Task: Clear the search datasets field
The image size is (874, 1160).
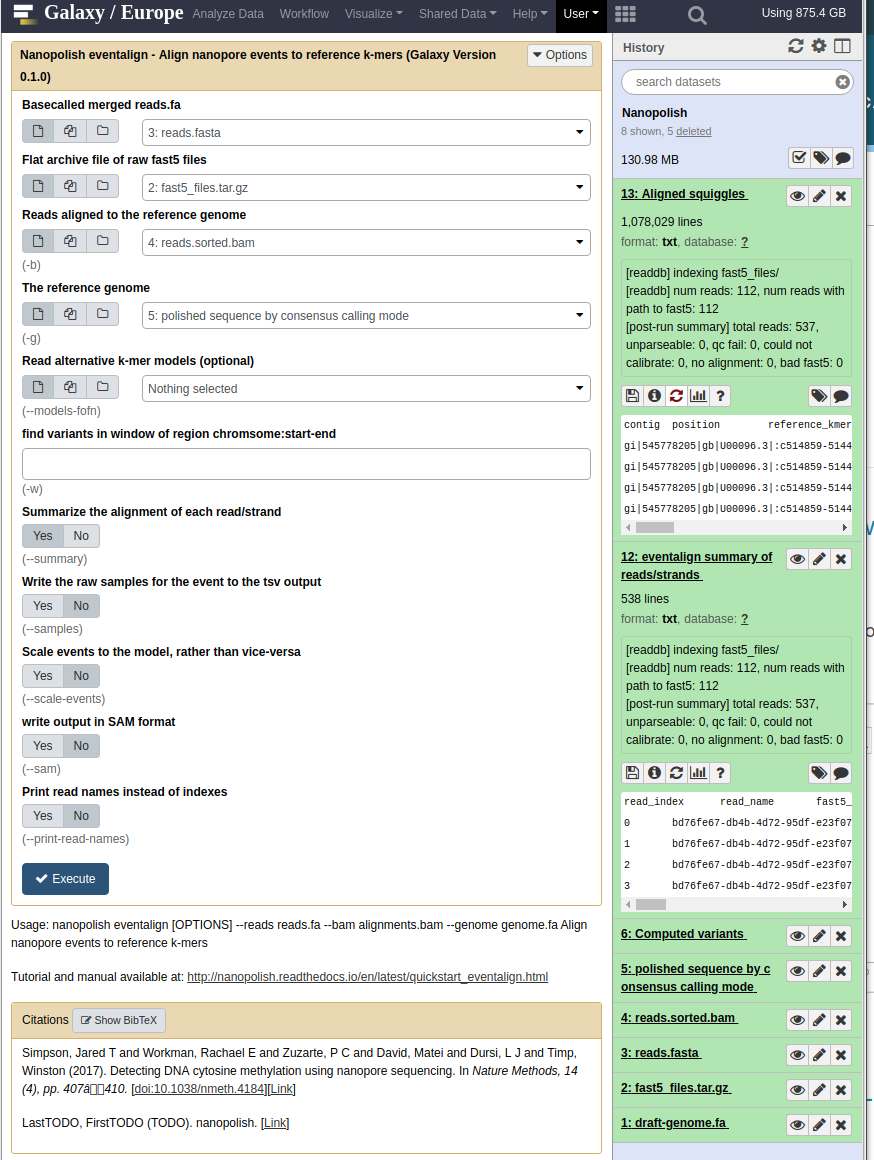Action: 842,82
